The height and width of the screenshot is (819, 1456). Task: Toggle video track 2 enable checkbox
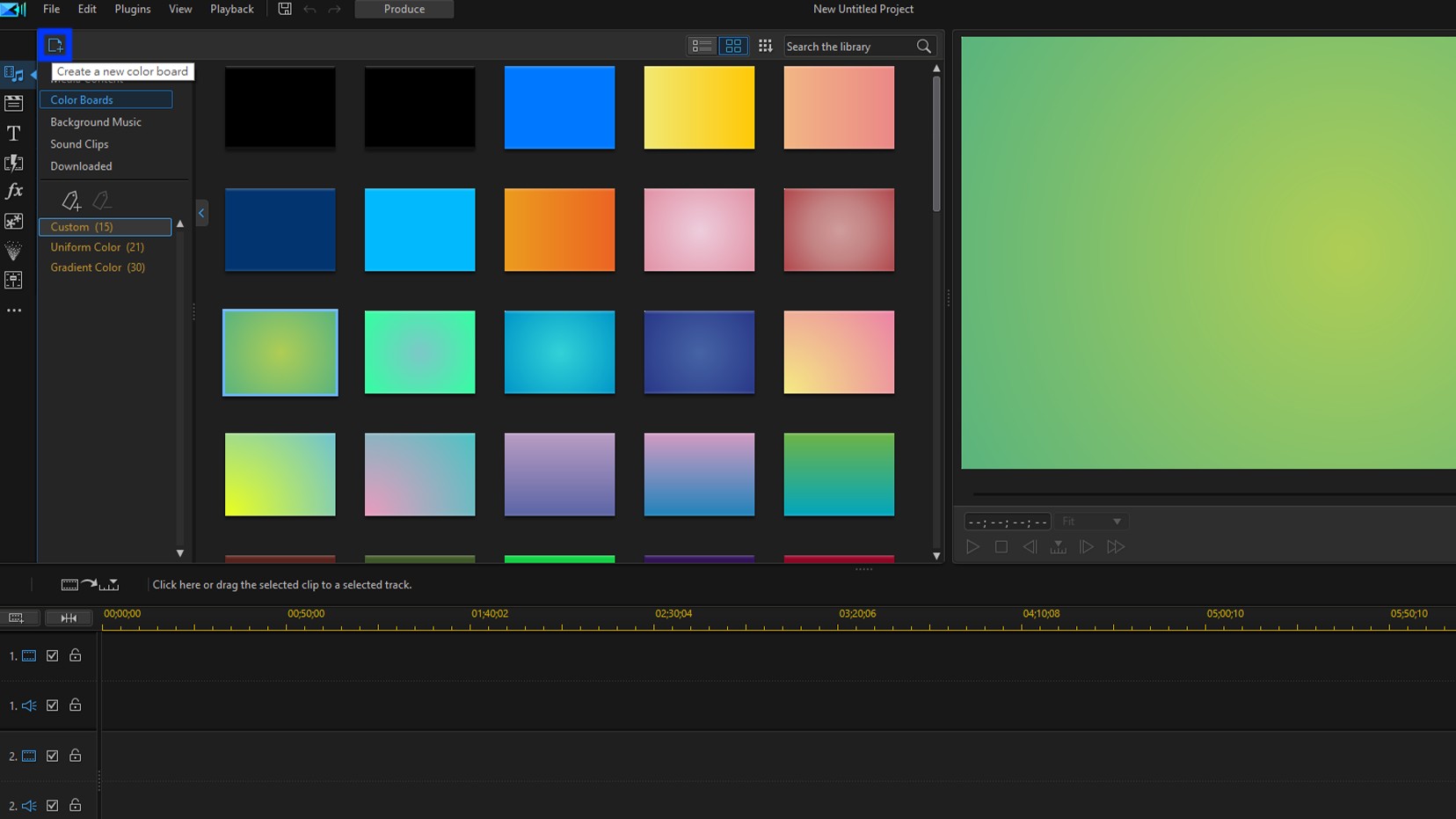53,756
